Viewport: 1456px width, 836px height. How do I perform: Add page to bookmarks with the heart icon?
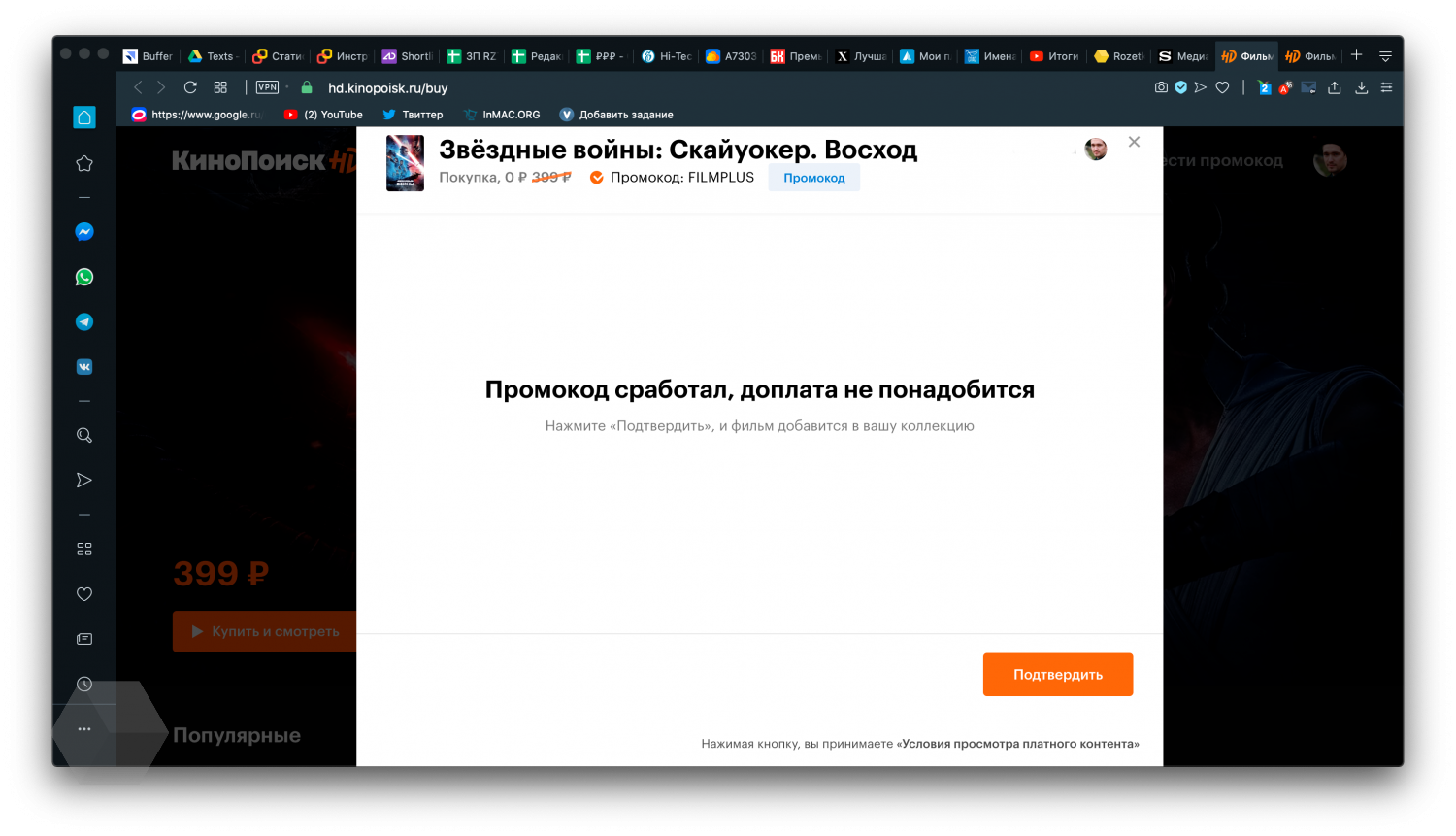1223,87
